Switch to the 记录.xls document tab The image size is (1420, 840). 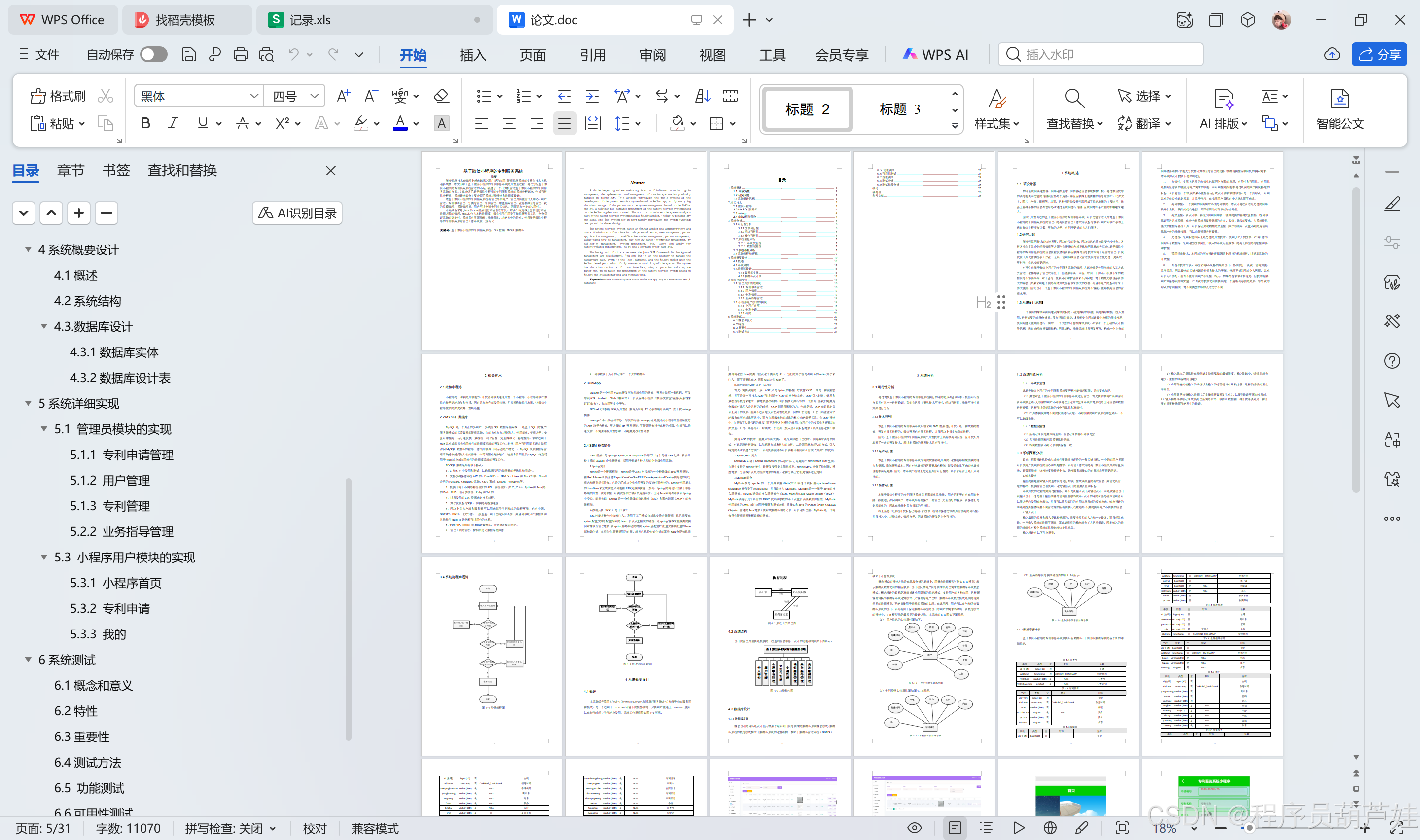[x=374, y=20]
